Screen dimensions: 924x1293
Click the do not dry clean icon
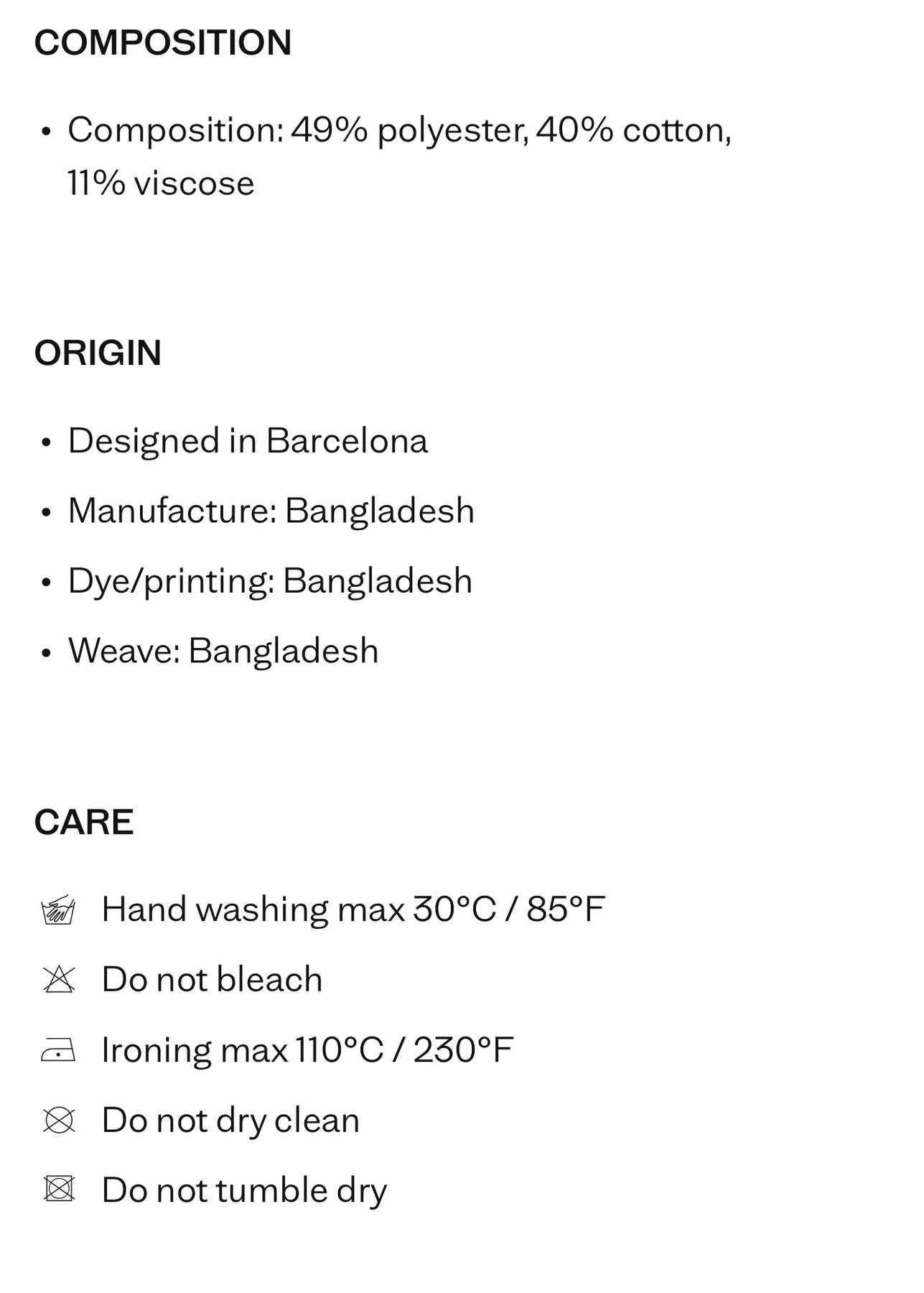[x=59, y=1121]
